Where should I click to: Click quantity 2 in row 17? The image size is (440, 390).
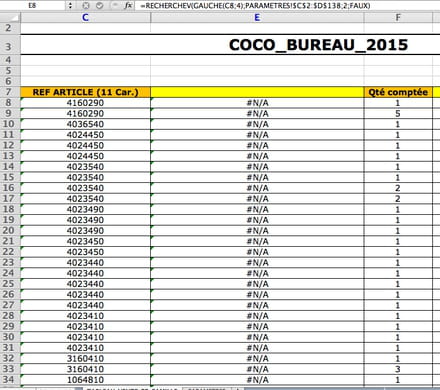(x=398, y=199)
